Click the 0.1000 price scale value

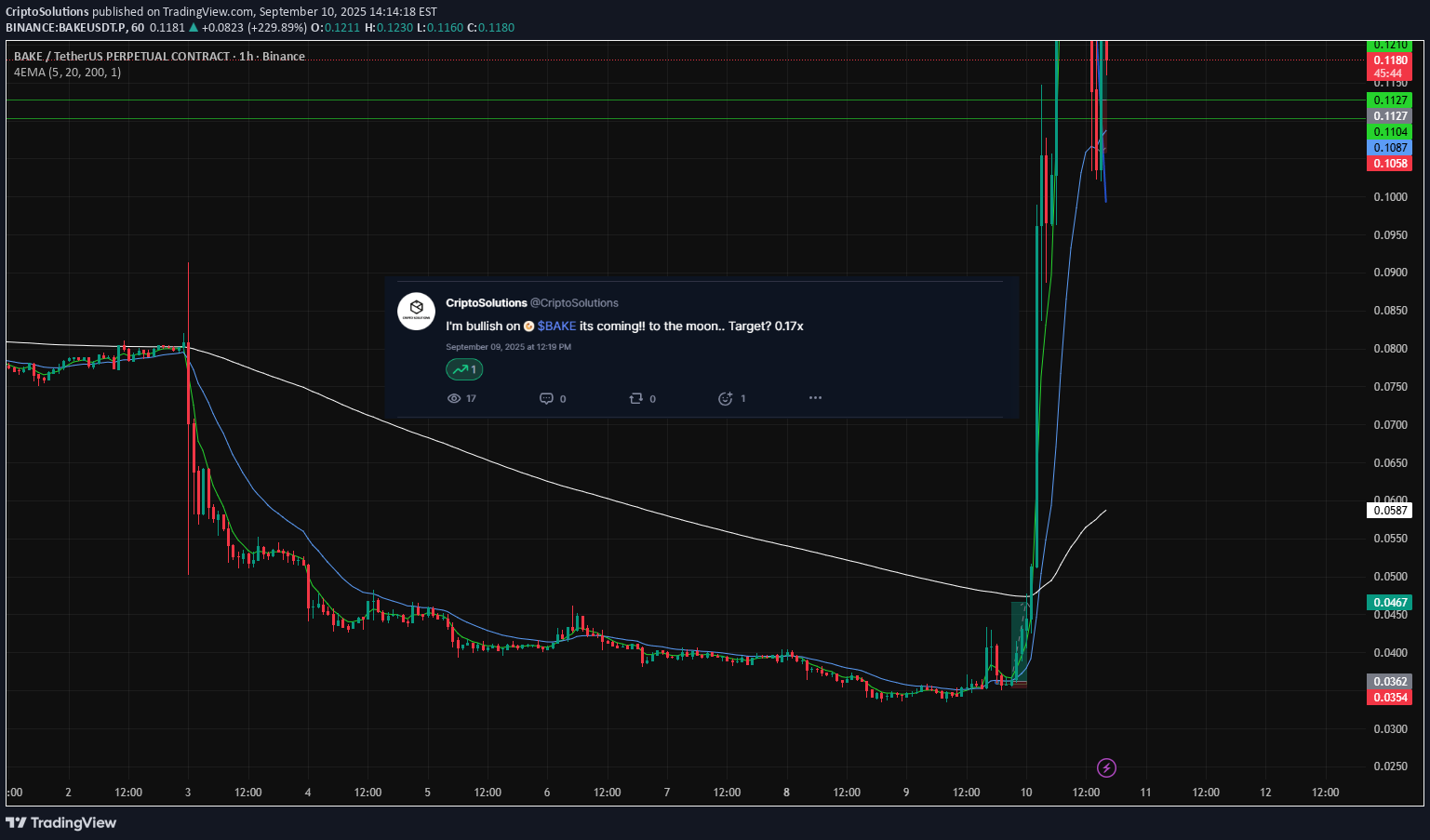pos(1390,196)
